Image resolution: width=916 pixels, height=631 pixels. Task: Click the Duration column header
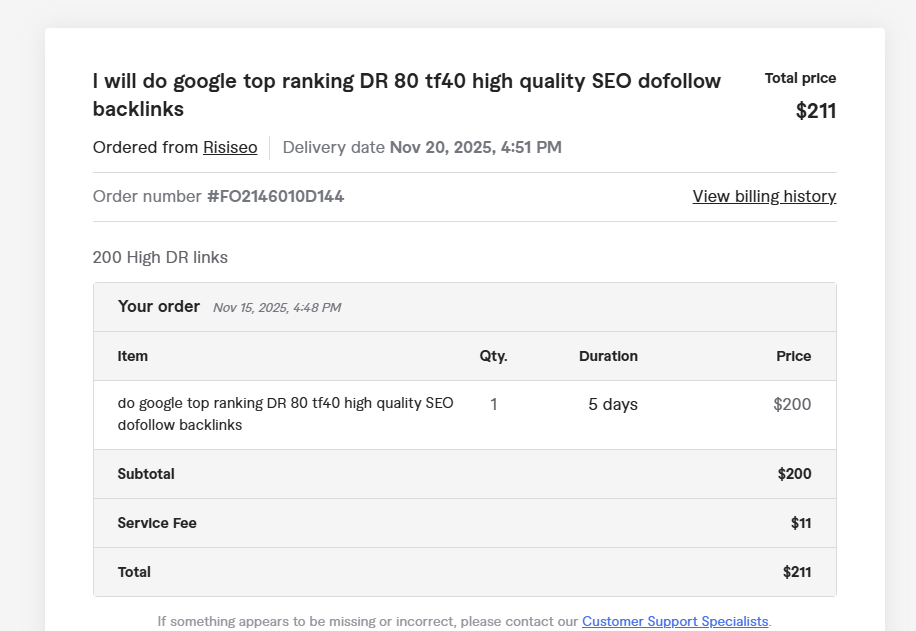[x=608, y=356]
